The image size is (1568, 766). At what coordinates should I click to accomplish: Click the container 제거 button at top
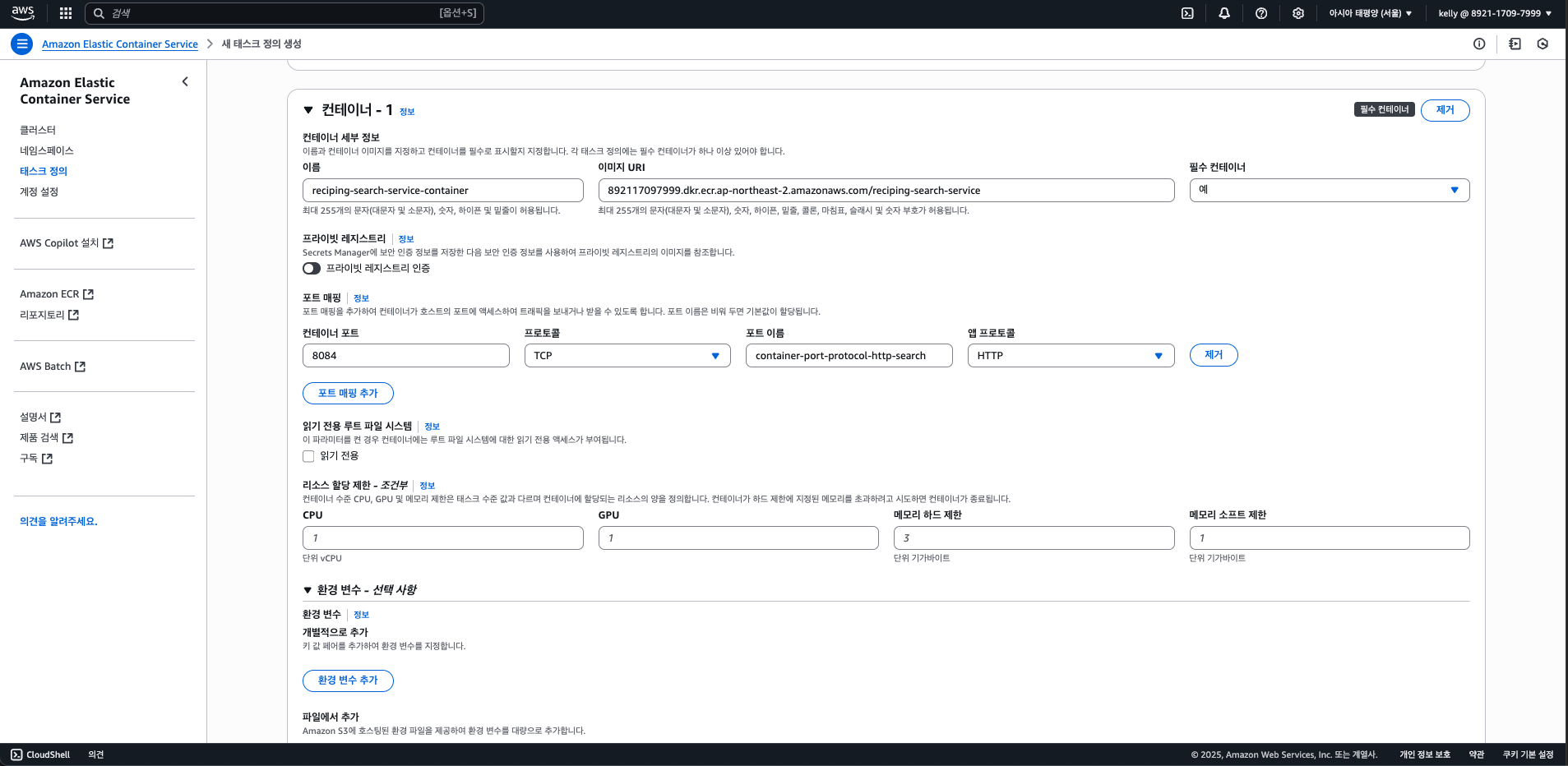coord(1445,110)
